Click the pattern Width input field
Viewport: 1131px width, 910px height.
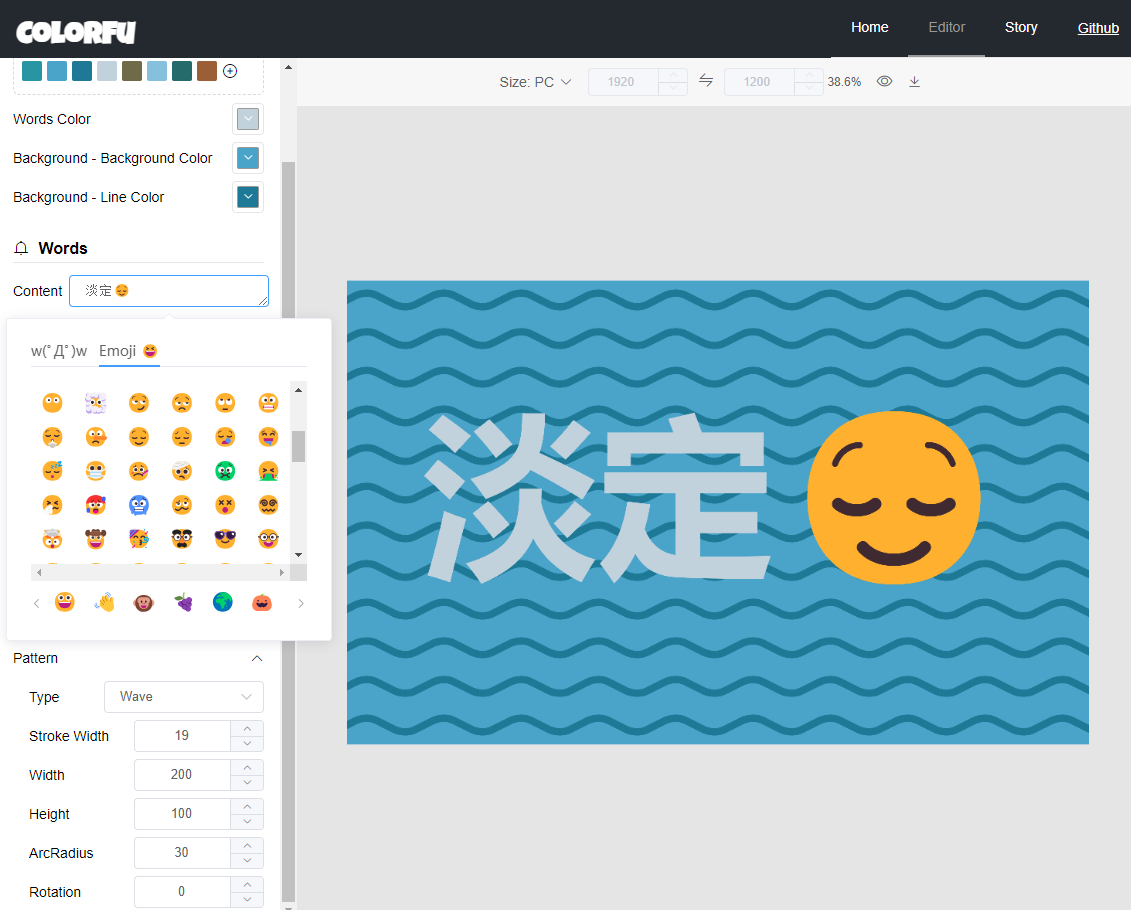(x=182, y=774)
